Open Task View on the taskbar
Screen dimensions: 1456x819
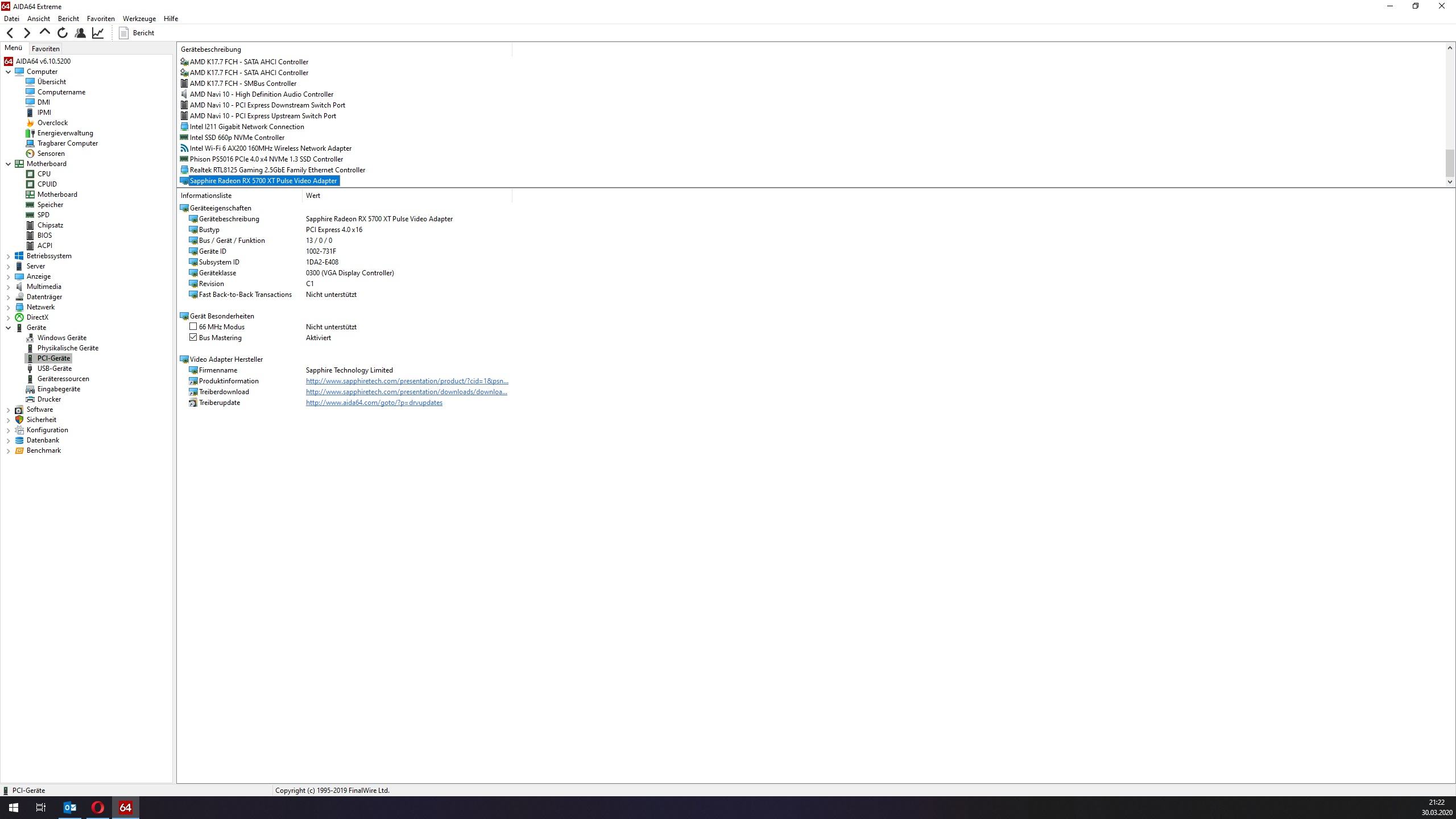[41, 808]
